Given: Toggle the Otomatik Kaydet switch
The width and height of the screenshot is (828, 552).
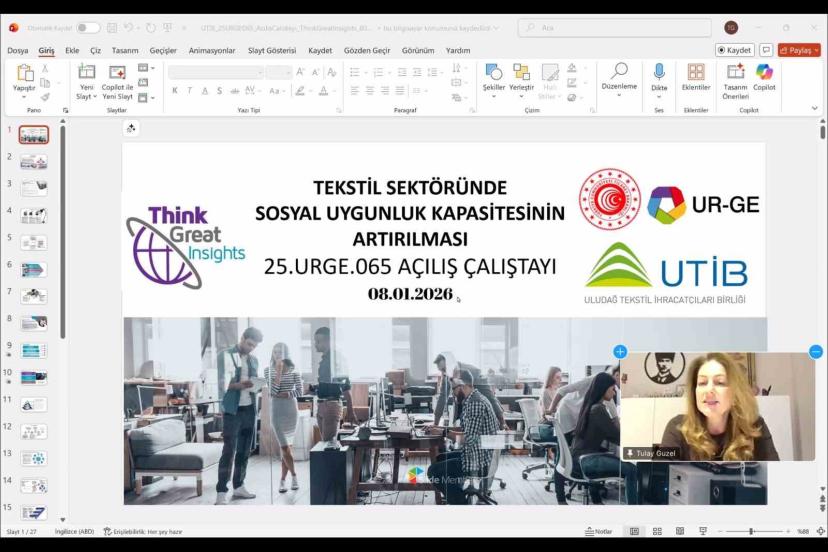Looking at the screenshot, I should pyautogui.click(x=88, y=27).
